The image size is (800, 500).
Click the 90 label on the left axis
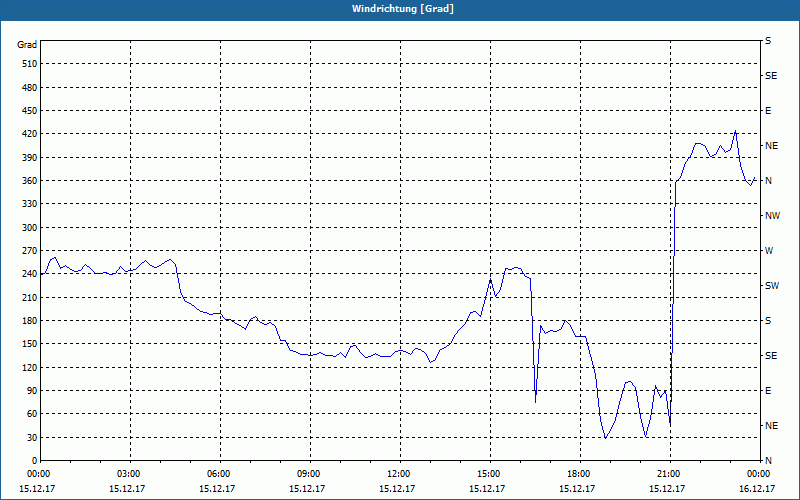[32, 391]
